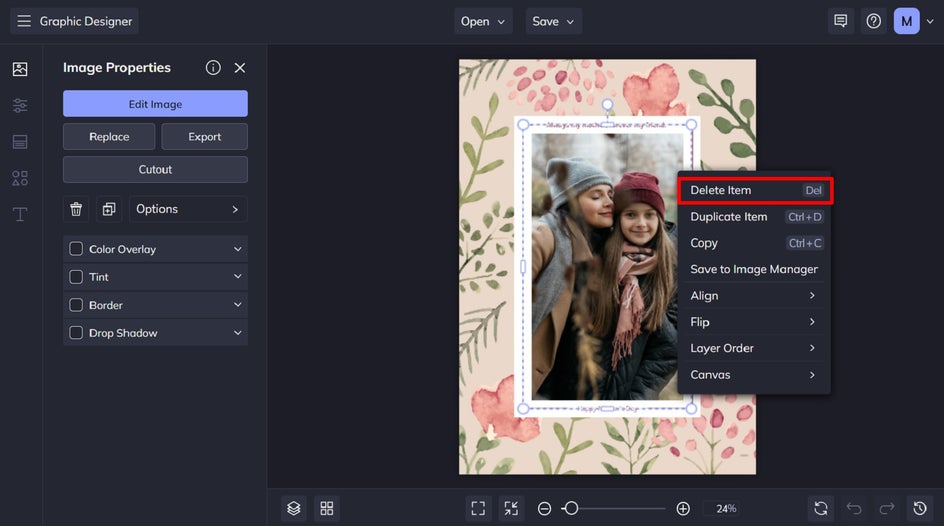This screenshot has height=526, width=944.
Task: Open the Options submenu
Action: (x=188, y=209)
